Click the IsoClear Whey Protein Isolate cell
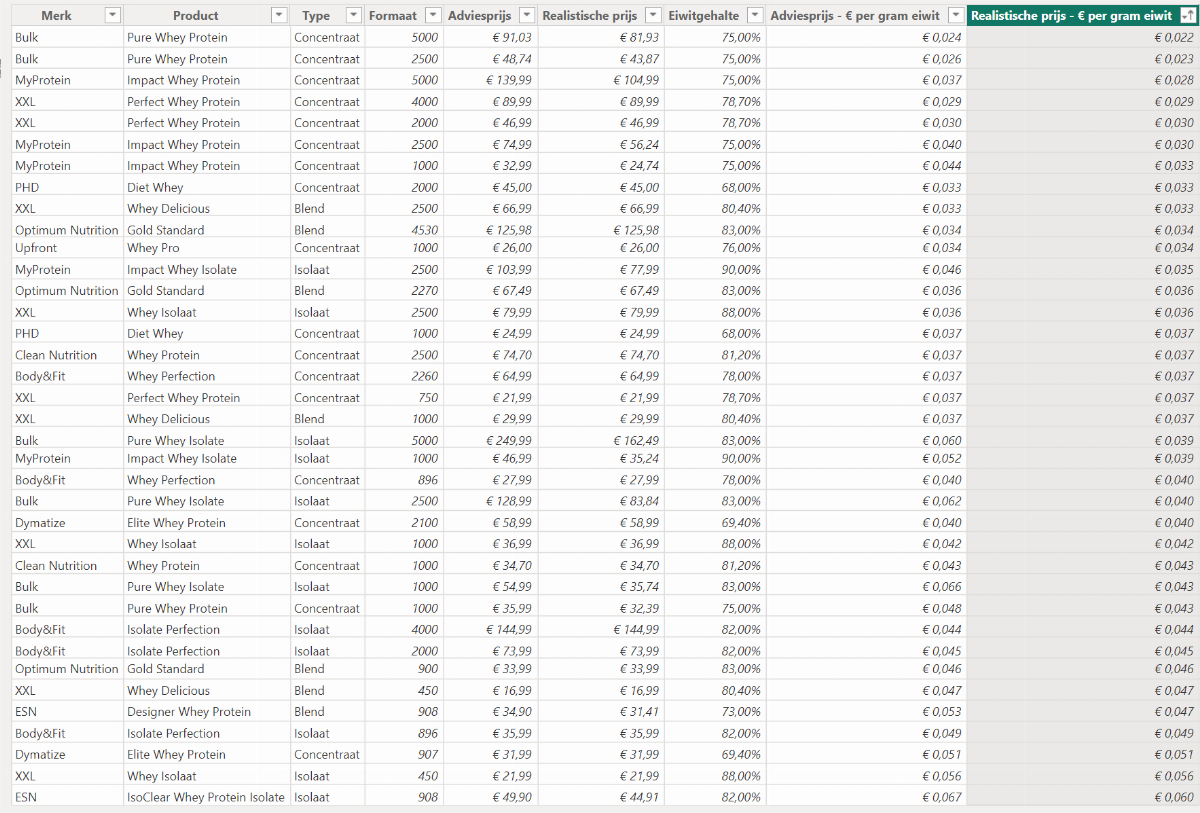This screenshot has height=813, width=1200. click(205, 797)
